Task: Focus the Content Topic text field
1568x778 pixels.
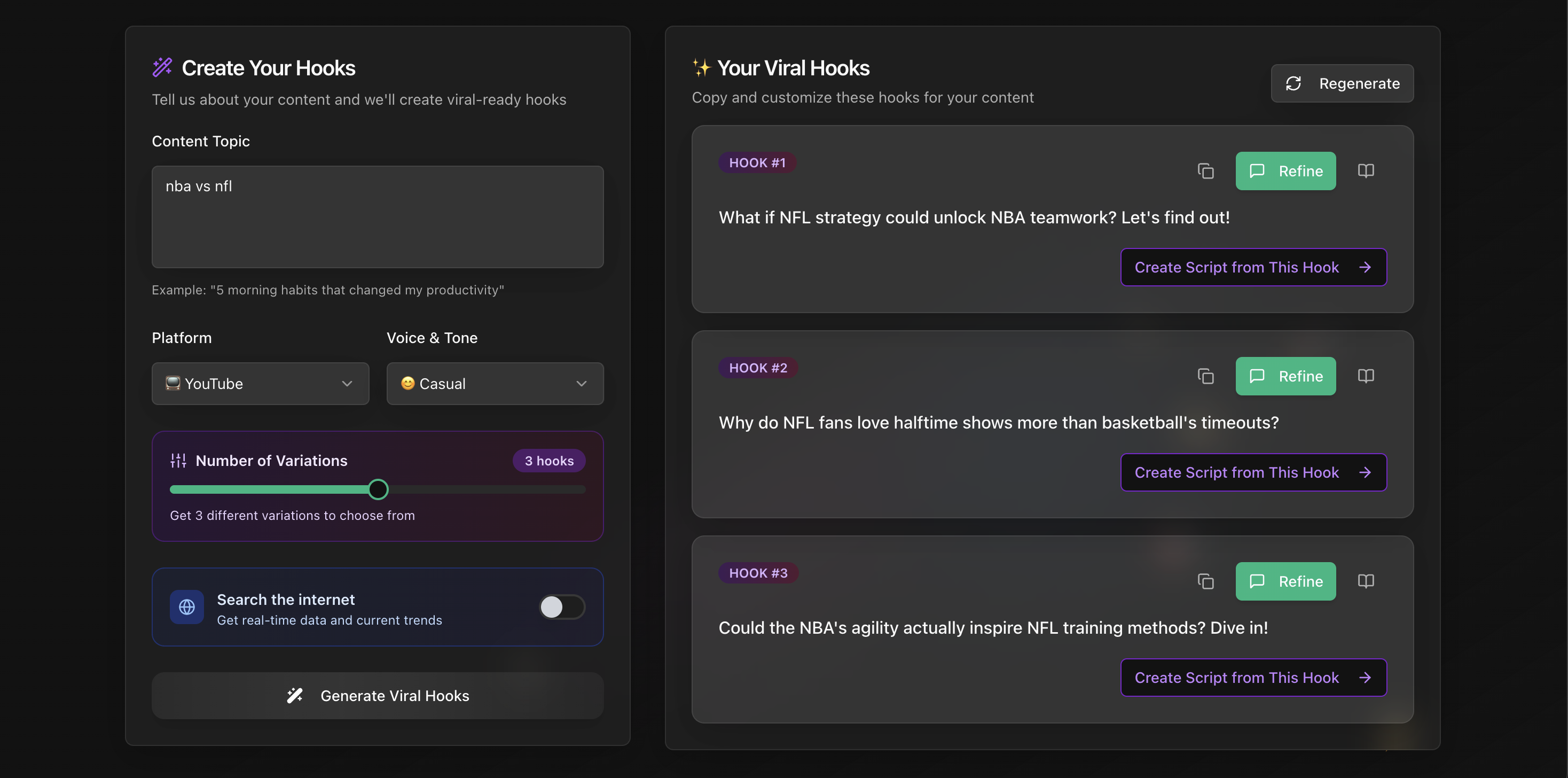Action: [x=378, y=217]
